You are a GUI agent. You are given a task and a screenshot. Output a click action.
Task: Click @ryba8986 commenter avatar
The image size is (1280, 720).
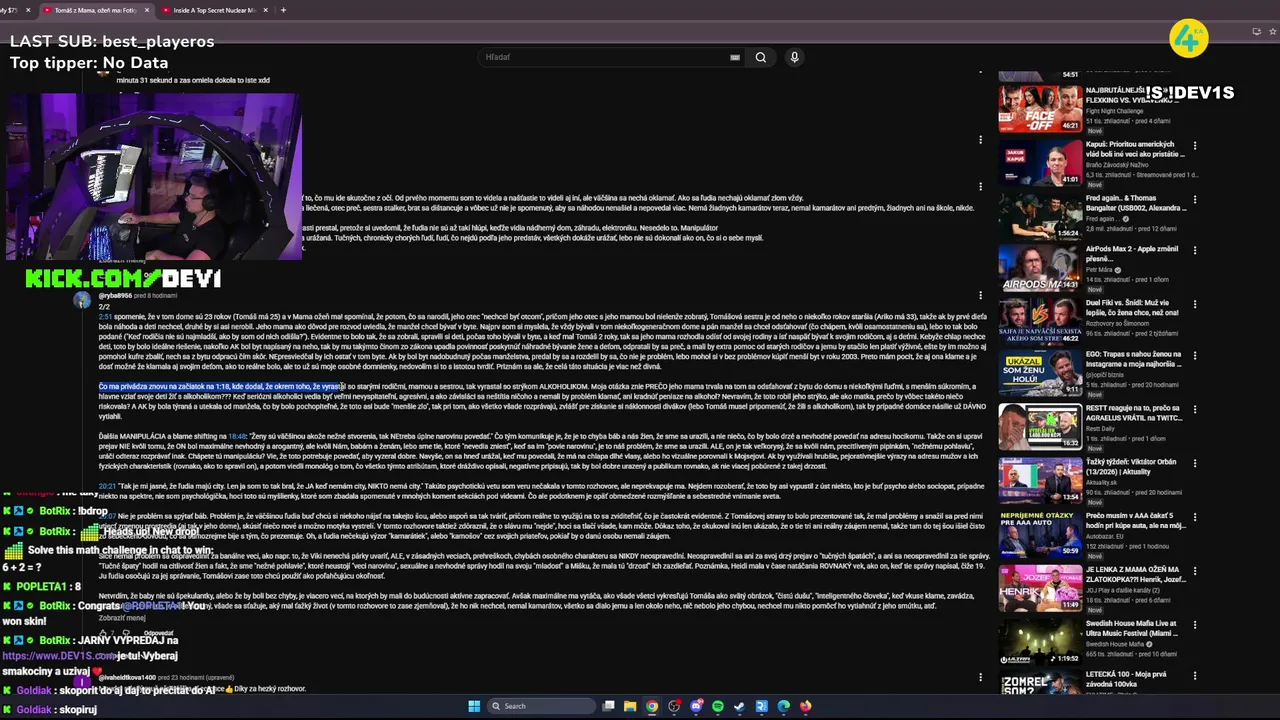[82, 299]
